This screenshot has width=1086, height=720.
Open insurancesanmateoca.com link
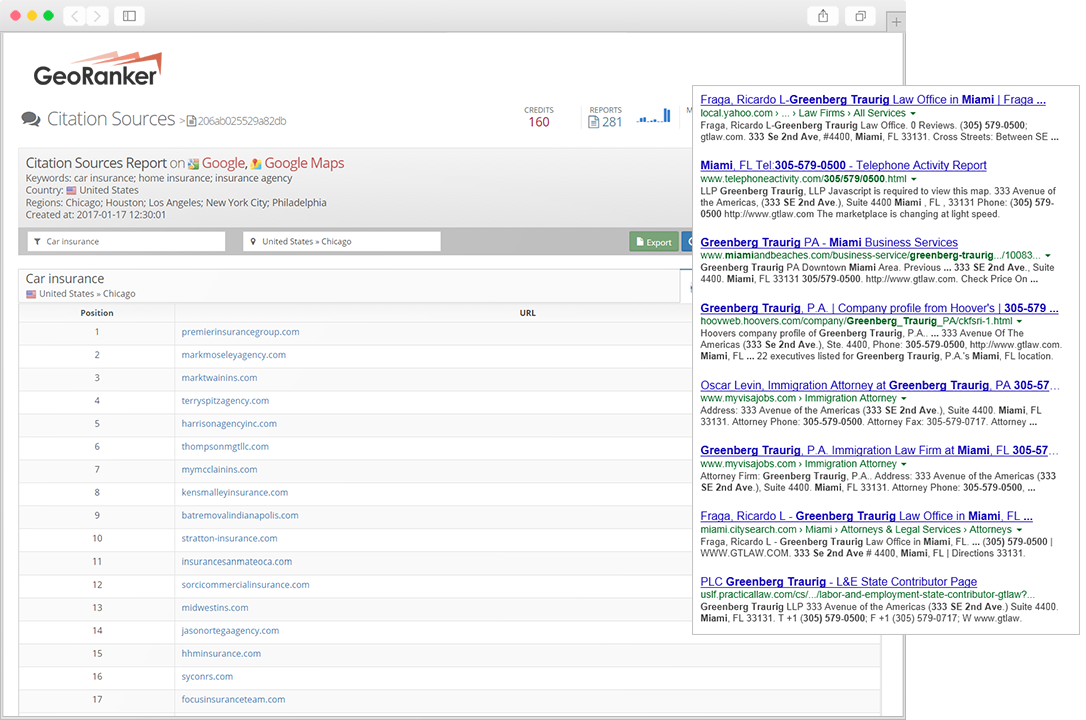pyautogui.click(x=237, y=561)
